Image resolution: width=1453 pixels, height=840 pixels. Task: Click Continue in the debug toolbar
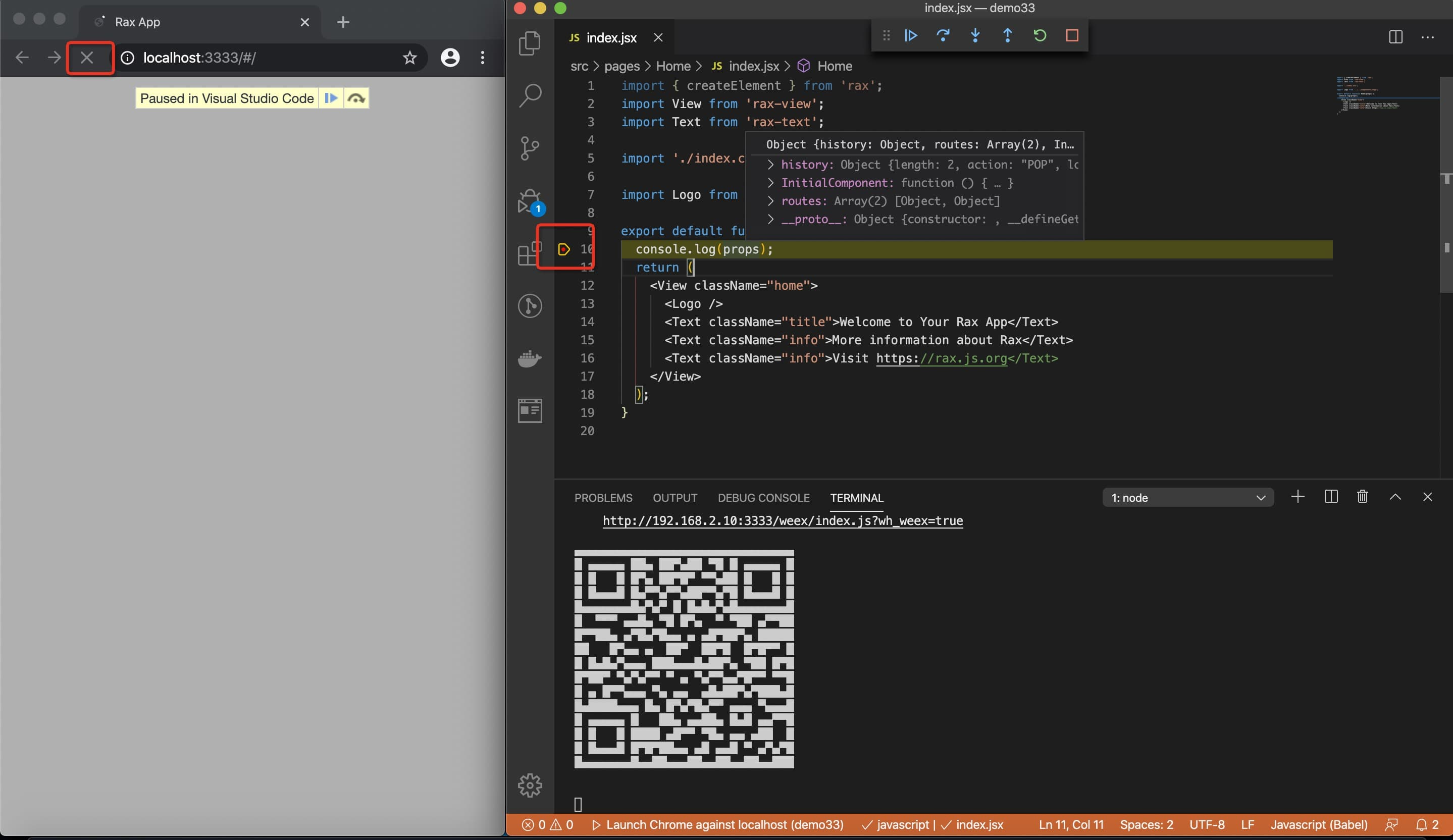tap(911, 36)
